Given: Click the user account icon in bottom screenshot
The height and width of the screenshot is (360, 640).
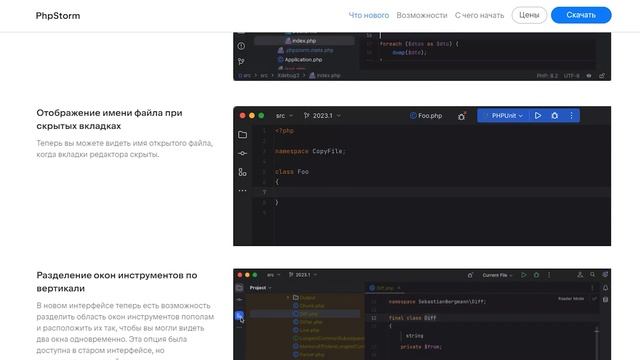Looking at the screenshot, I should [x=580, y=275].
